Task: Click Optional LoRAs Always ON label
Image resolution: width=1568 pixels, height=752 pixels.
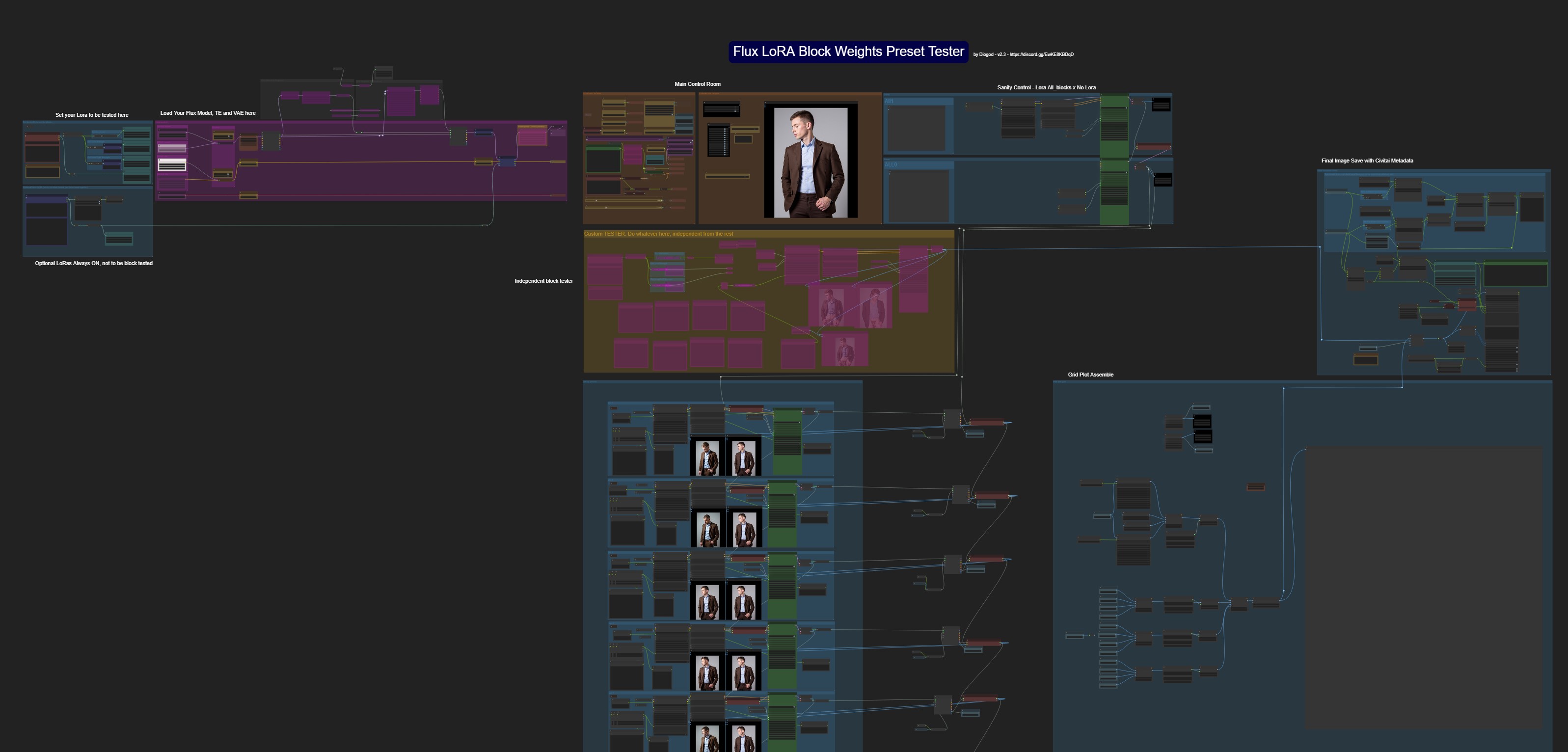Action: coord(93,264)
